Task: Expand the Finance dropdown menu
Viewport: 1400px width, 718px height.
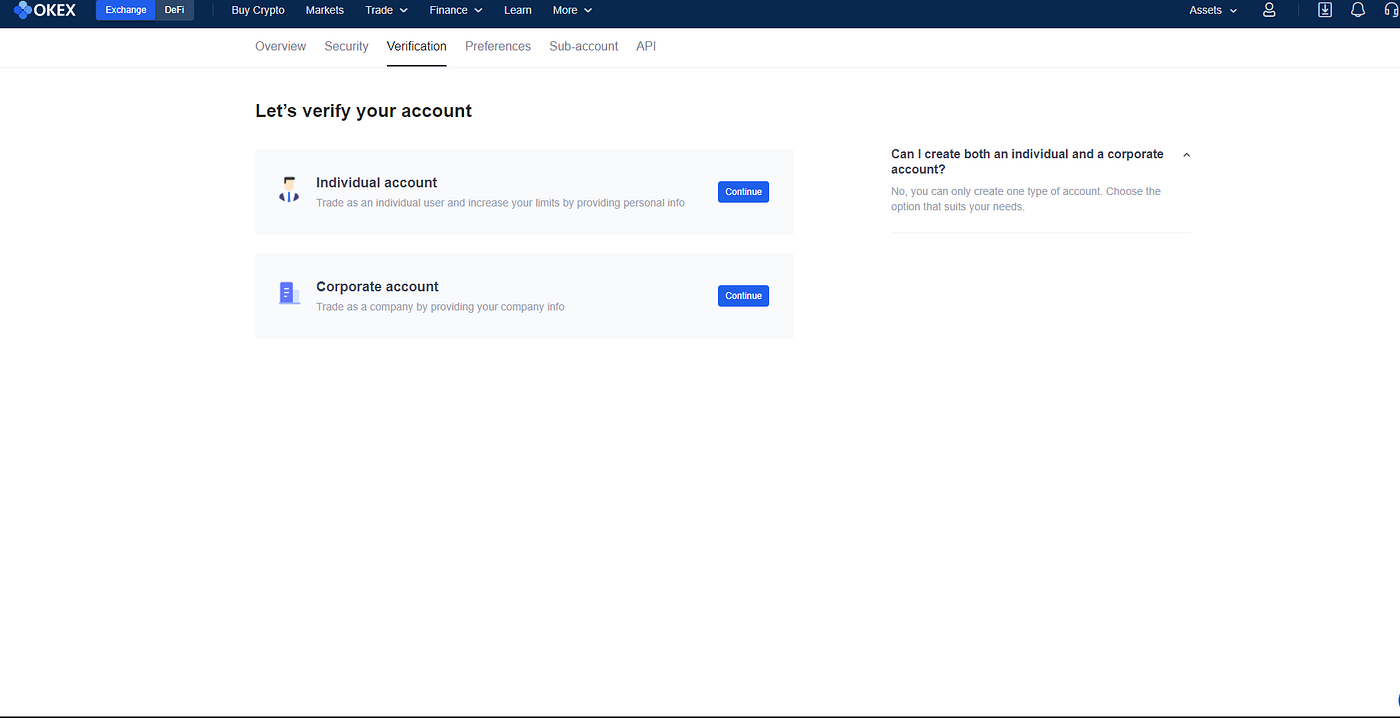Action: point(455,10)
